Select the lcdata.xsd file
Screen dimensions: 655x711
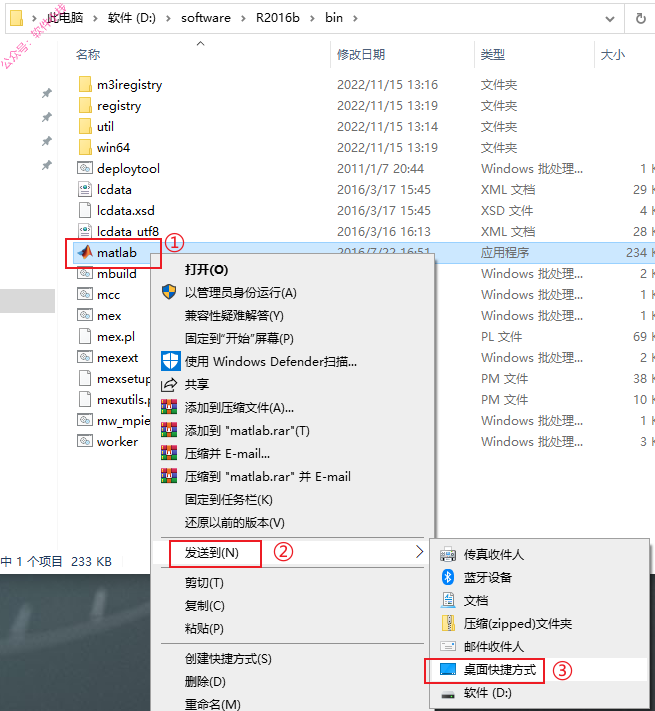click(x=126, y=210)
